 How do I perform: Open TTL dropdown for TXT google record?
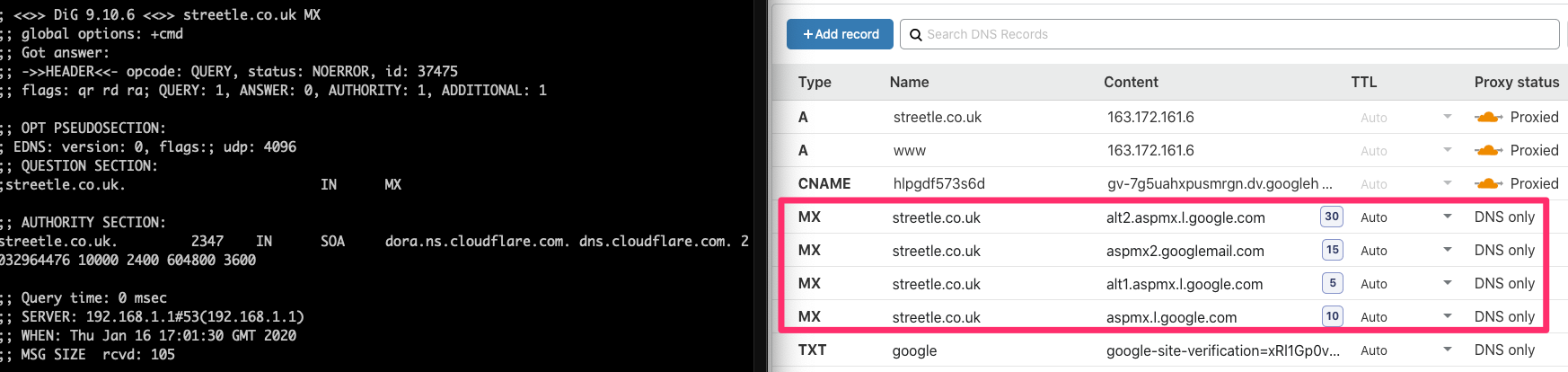point(1448,350)
